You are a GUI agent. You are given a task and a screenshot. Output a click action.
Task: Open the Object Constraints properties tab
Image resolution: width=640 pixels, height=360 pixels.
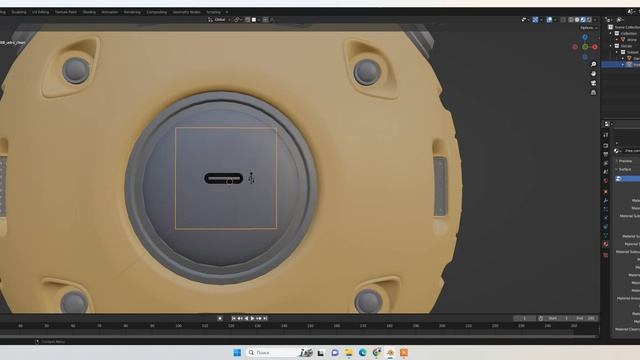(x=606, y=226)
